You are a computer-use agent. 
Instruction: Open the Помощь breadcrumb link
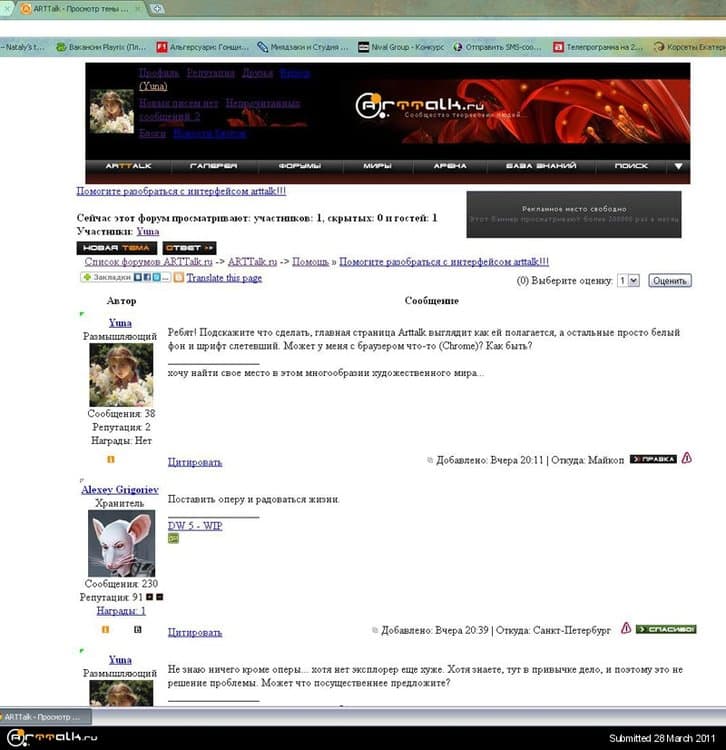[310, 262]
